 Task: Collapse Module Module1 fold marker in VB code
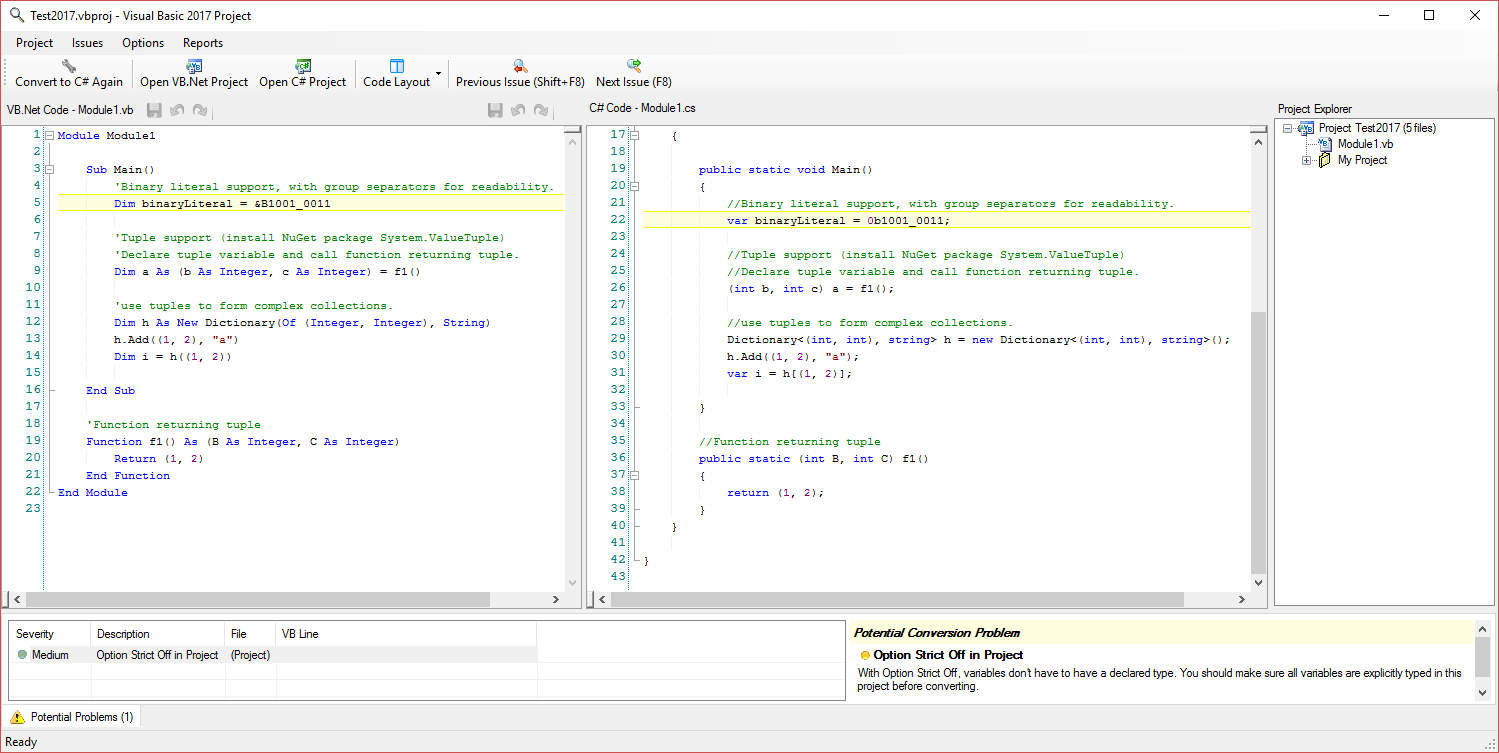point(49,135)
